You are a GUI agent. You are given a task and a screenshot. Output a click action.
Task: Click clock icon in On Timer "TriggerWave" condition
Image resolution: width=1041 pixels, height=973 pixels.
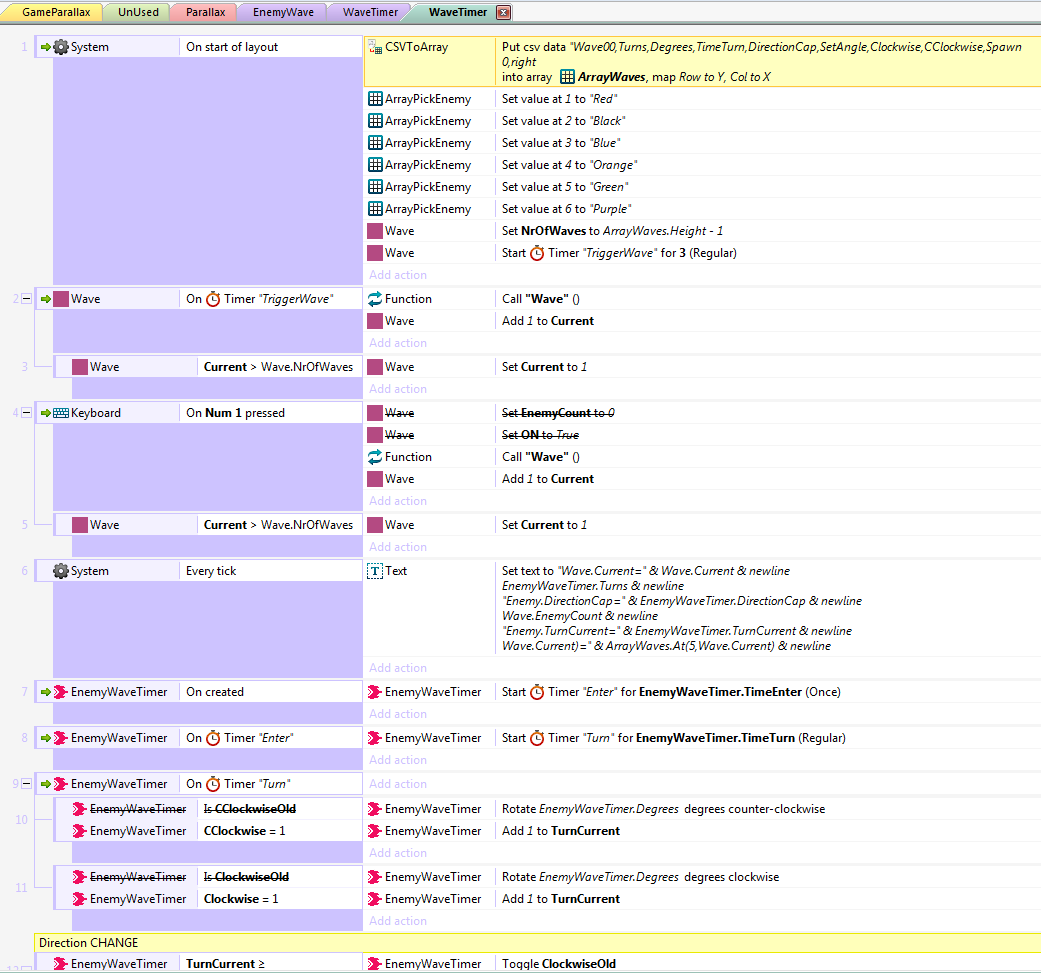(x=213, y=299)
